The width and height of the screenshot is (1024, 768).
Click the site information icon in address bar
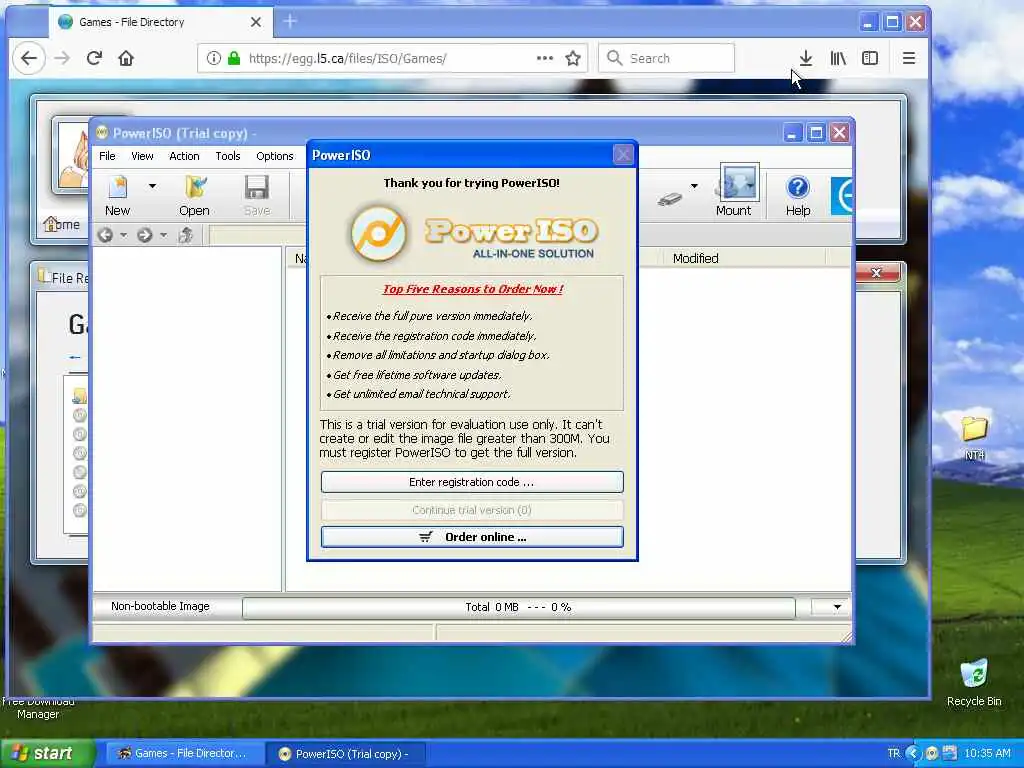214,58
